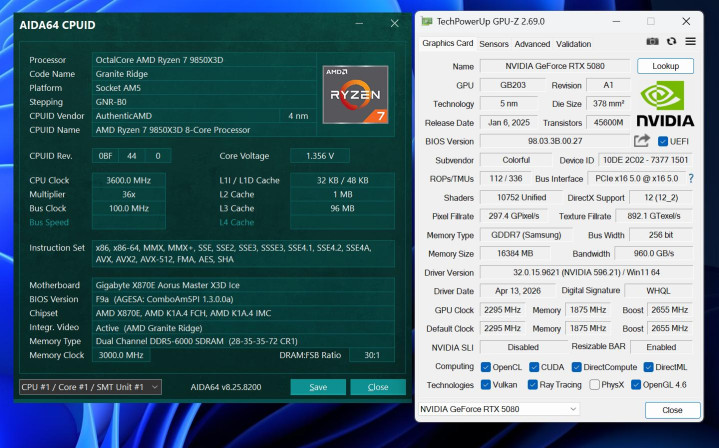Open the CPU core selector dropdown
This screenshot has height=448, width=719.
point(90,387)
